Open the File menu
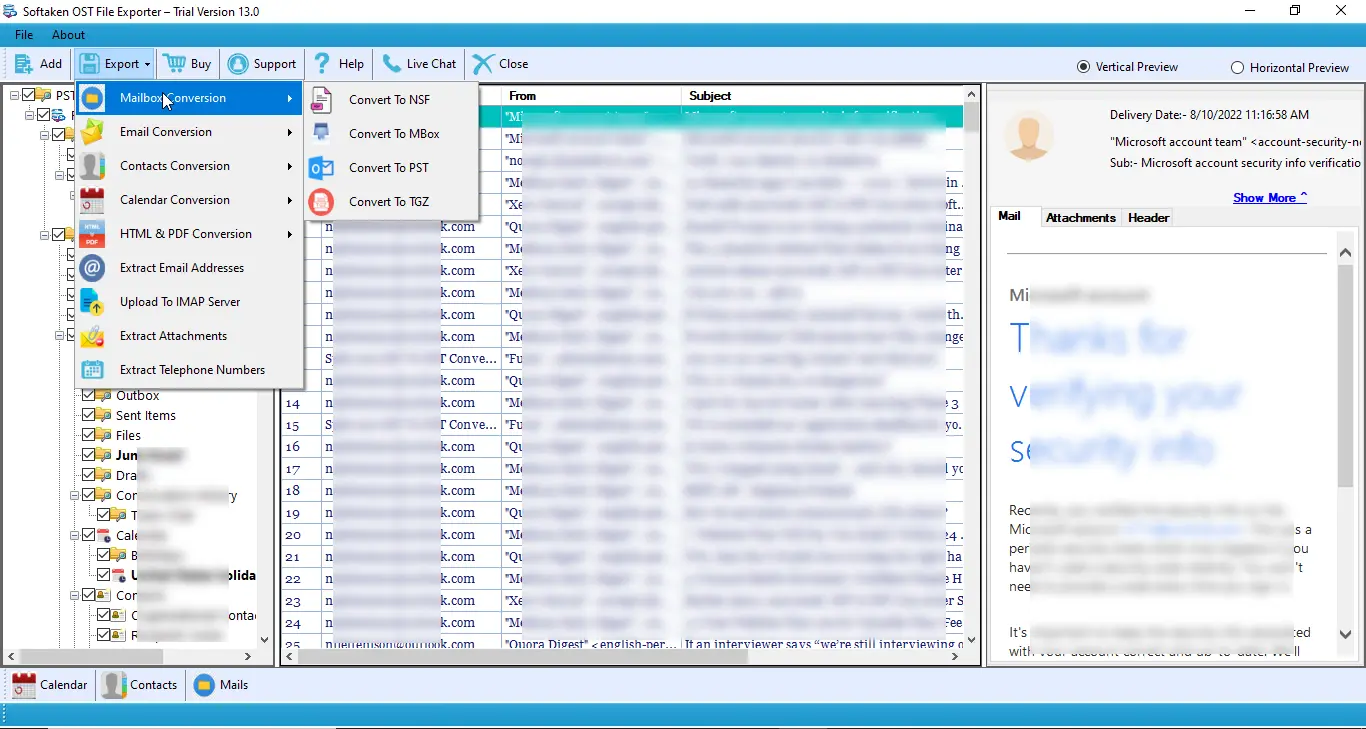 click(x=23, y=34)
